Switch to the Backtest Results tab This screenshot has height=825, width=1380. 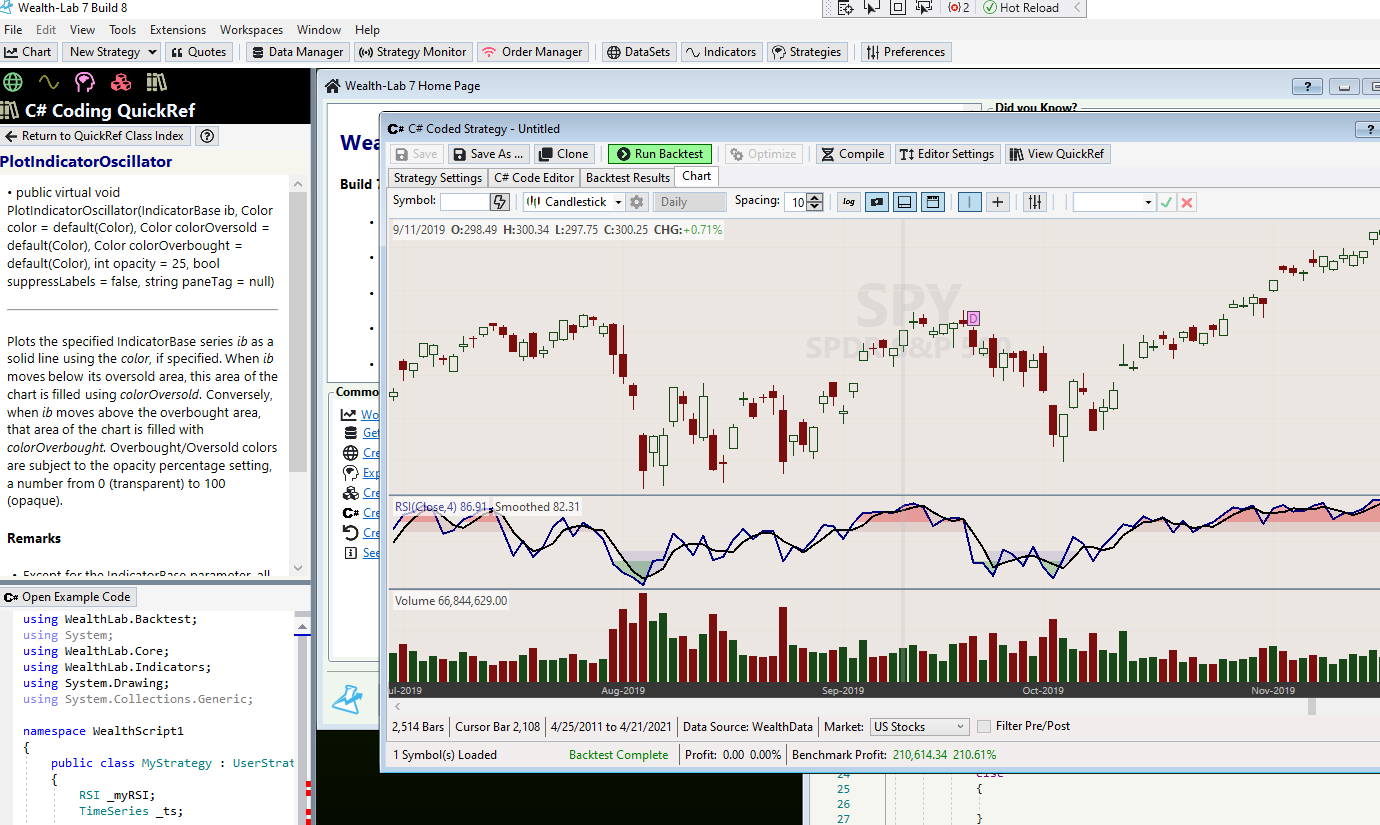628,178
